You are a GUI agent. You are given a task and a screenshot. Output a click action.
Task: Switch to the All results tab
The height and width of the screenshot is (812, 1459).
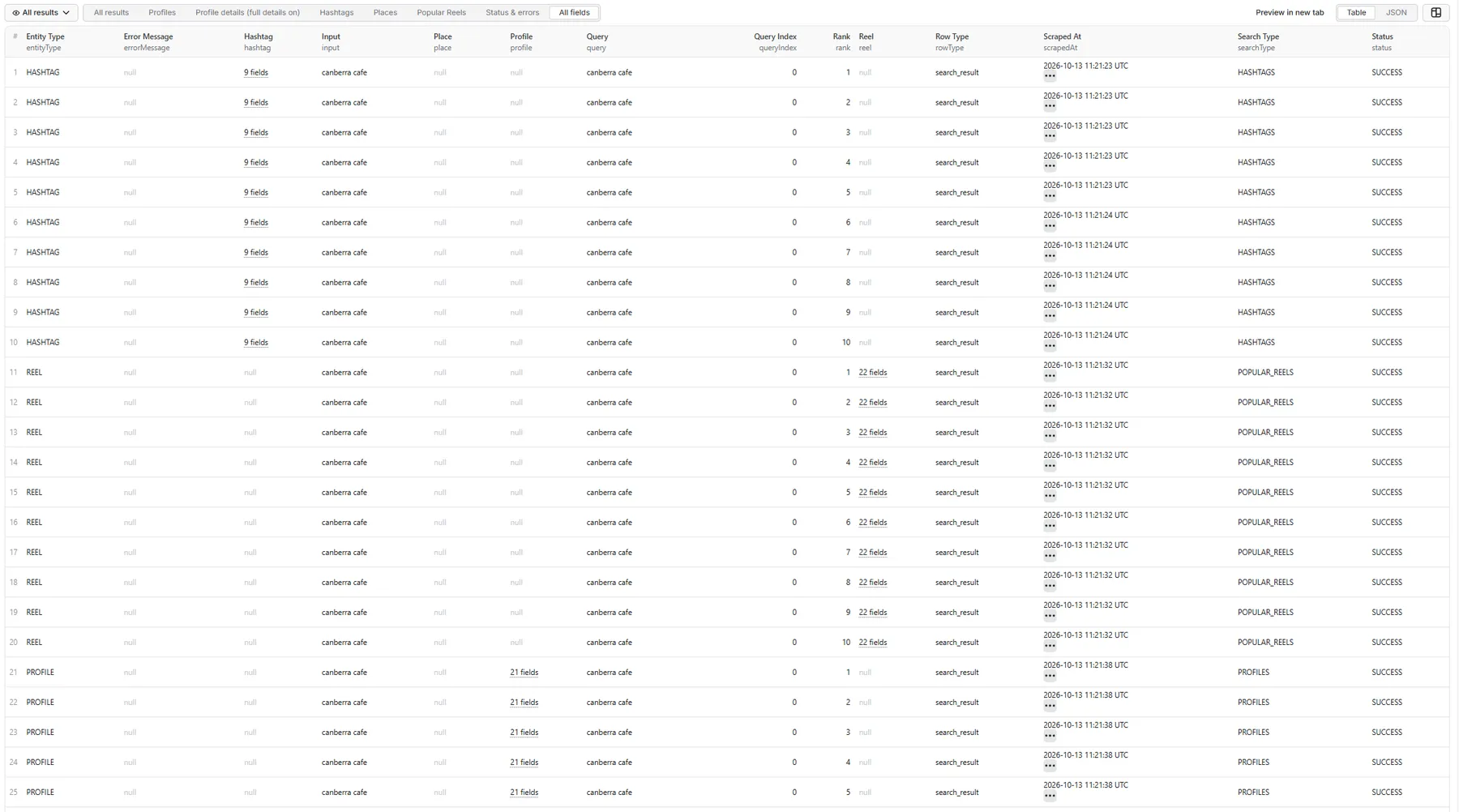point(111,13)
